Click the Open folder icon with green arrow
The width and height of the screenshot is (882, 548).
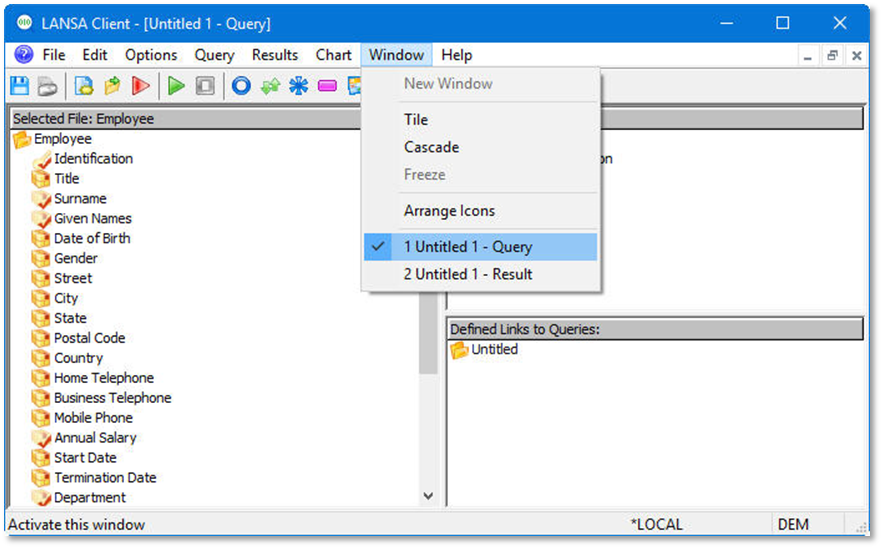click(112, 86)
